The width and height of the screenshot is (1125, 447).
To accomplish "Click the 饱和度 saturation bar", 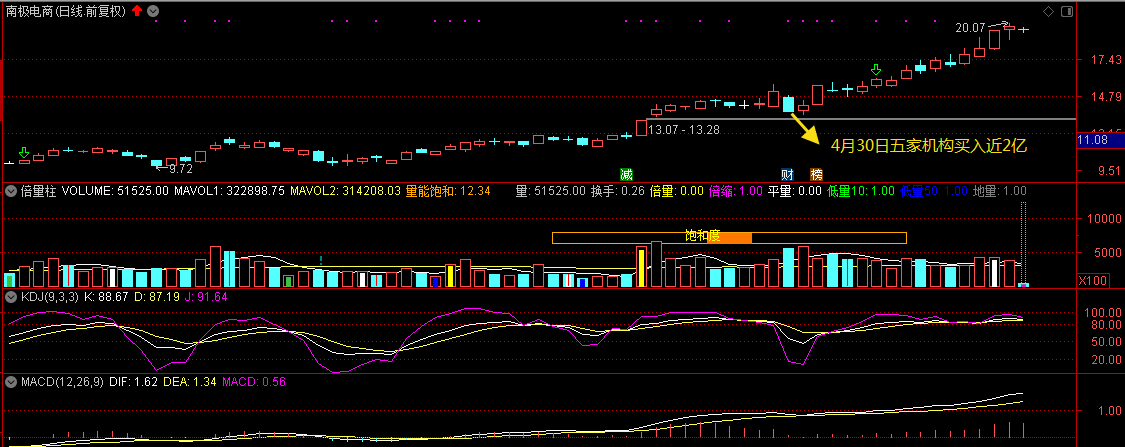I will click(x=729, y=237).
